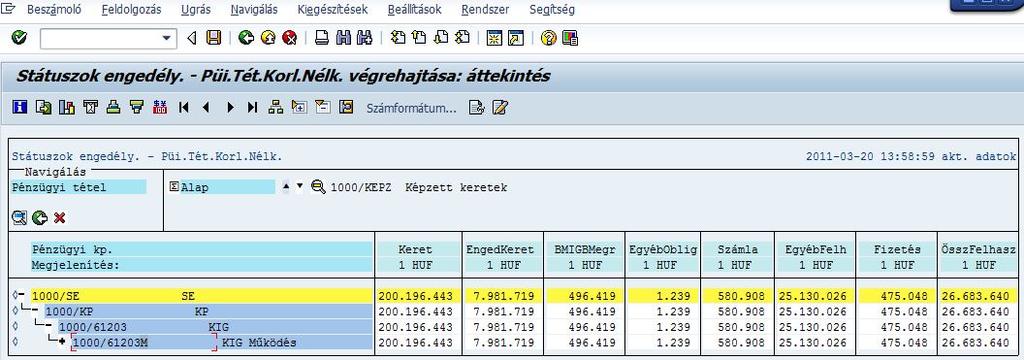Screen dimensions: 1024x360
Task: Step to previous Alap value with up arrow
Action: pyautogui.click(x=286, y=187)
